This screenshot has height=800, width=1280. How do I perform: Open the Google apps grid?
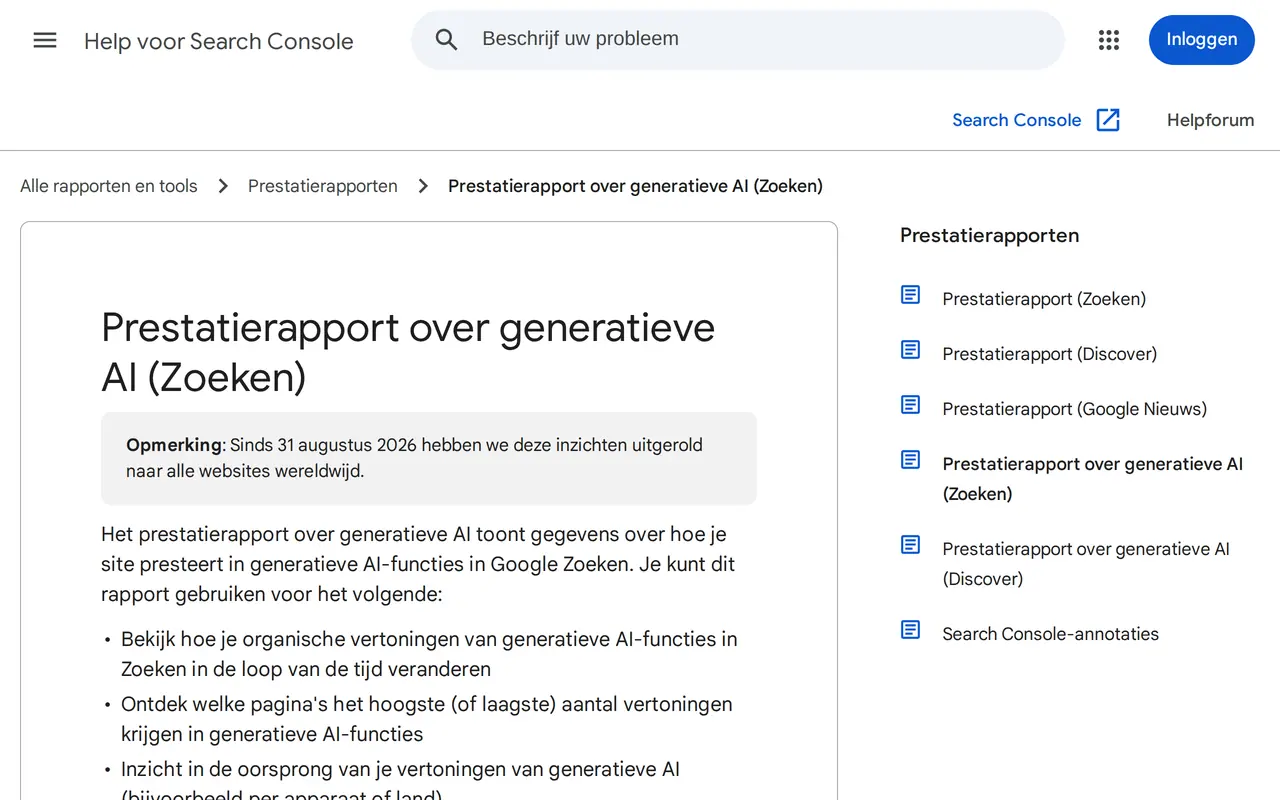pyautogui.click(x=1109, y=40)
